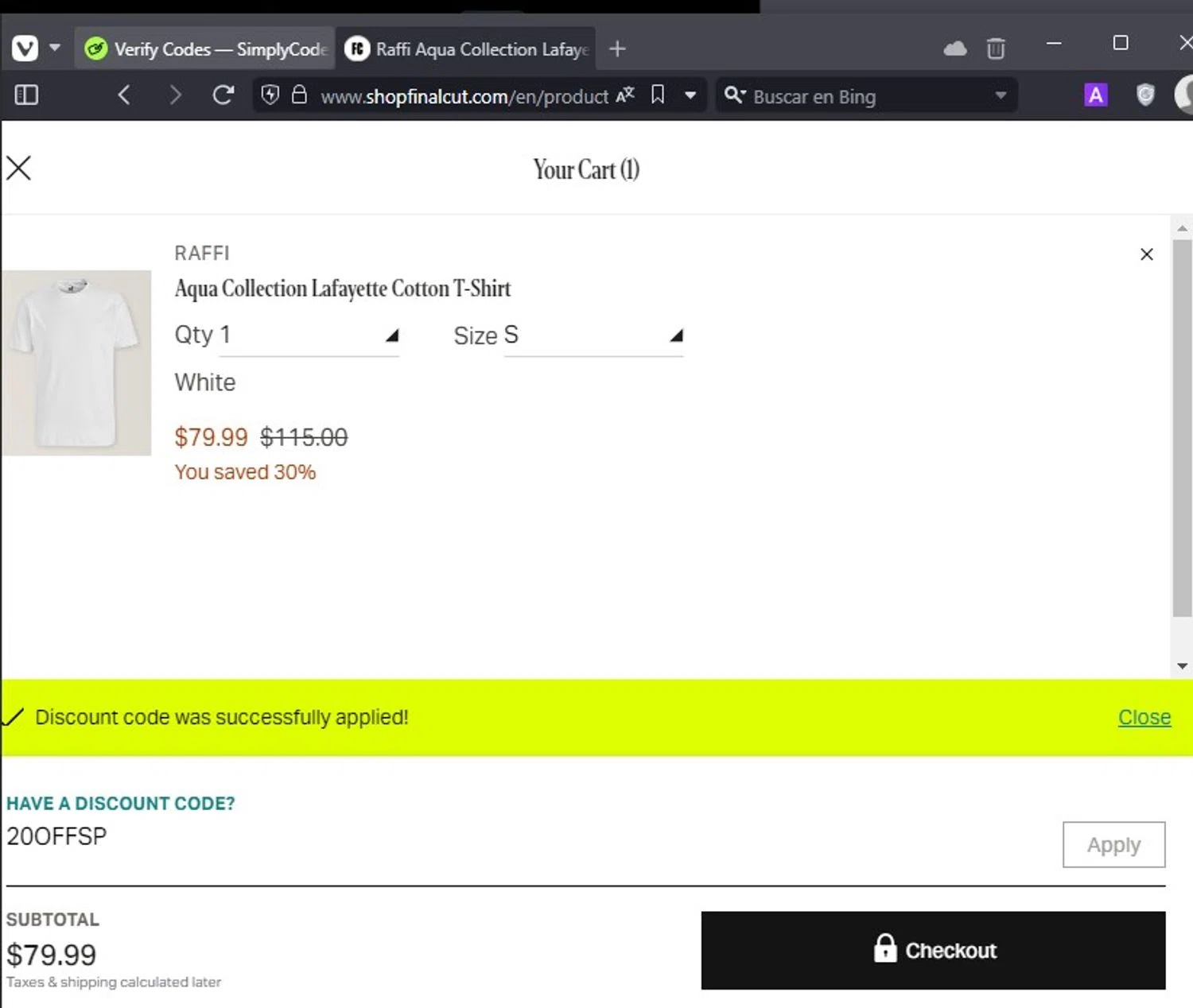The height and width of the screenshot is (1008, 1193).
Task: Click the search engine magnifier icon
Action: [734, 95]
